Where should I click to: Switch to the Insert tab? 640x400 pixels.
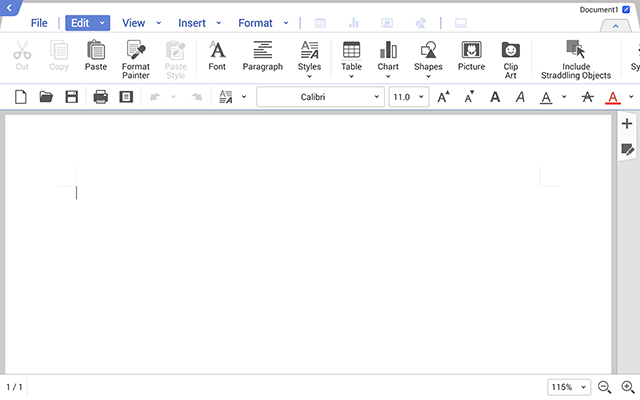click(192, 23)
